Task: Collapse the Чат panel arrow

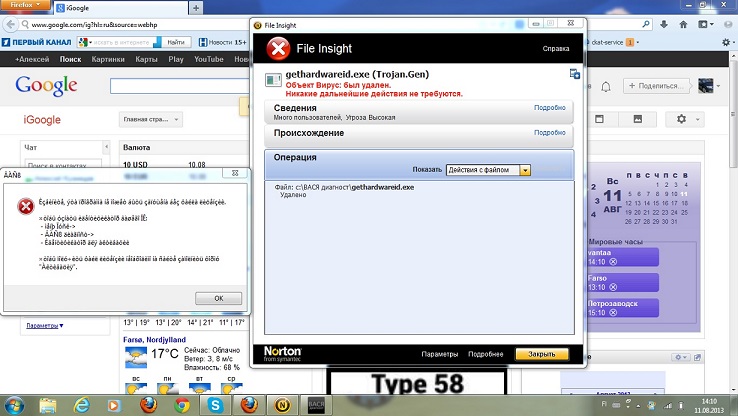Action: click(x=106, y=147)
